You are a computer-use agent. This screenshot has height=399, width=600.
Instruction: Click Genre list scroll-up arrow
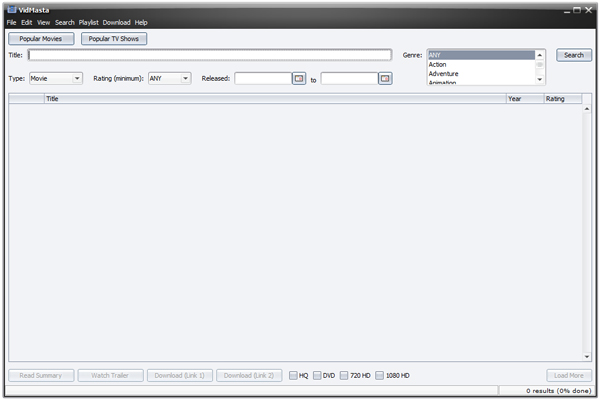tap(540, 55)
